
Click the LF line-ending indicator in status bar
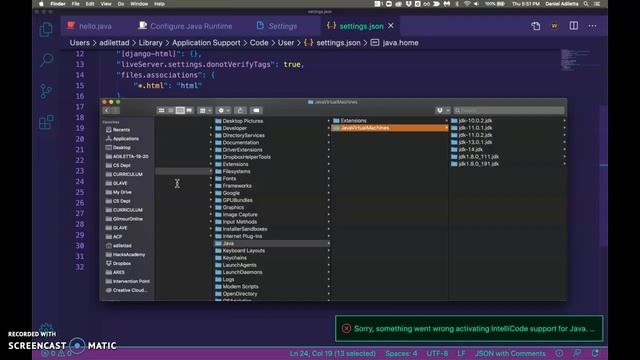point(461,353)
